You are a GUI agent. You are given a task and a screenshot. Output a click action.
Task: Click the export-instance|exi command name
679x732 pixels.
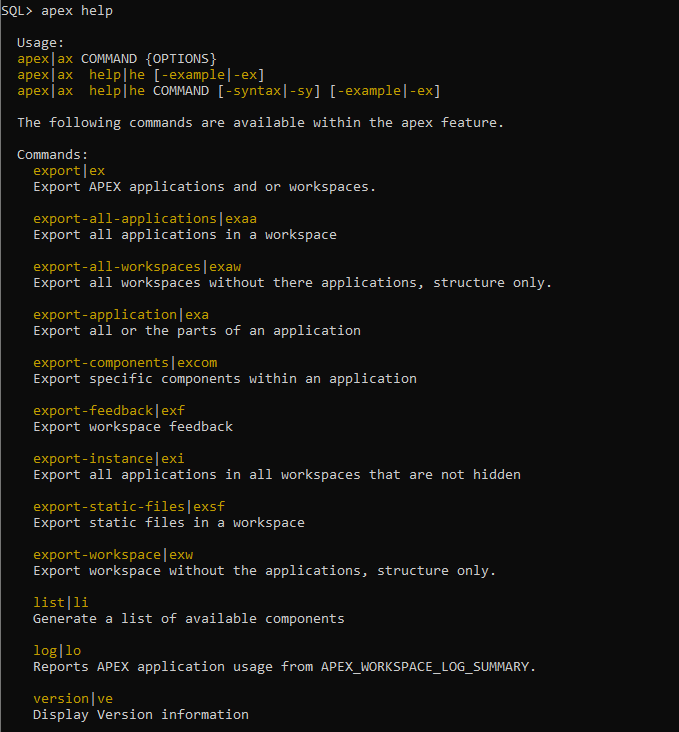click(x=109, y=459)
